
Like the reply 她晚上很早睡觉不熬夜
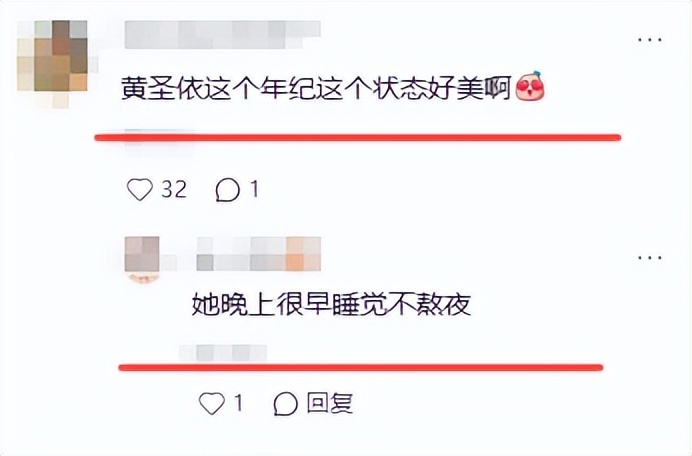pos(212,403)
